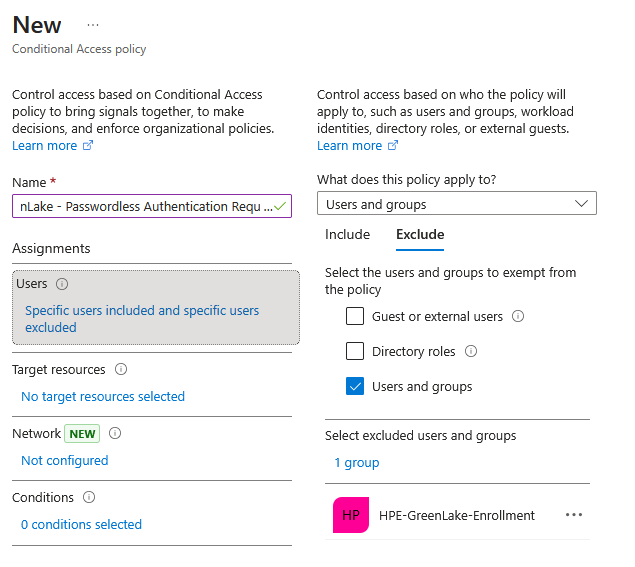Screen dimensions: 635x567
Task: Click info icon for Guest or external users
Action: tap(518, 317)
